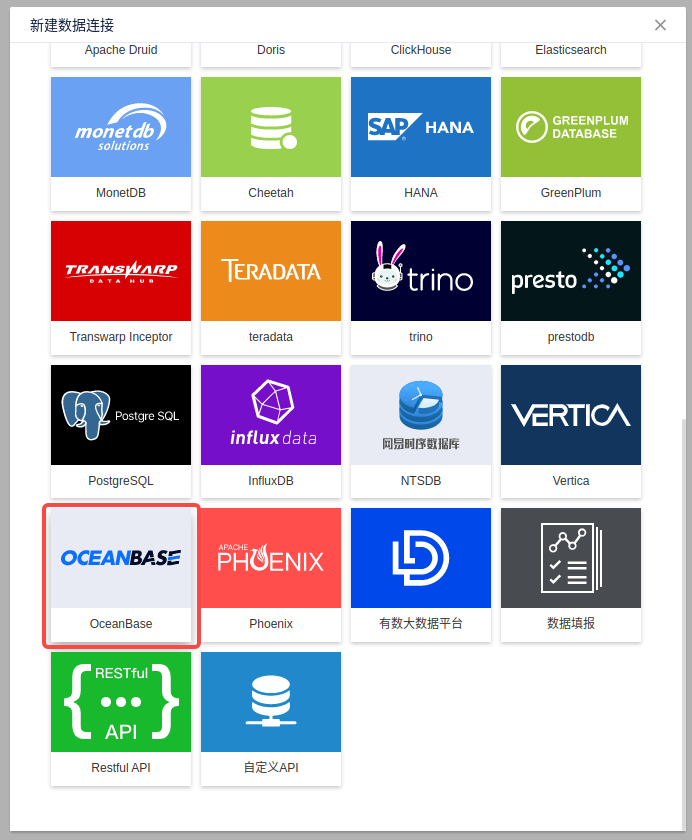Select the MonetDB data source icon
Image resolution: width=692 pixels, height=840 pixels.
(x=121, y=127)
